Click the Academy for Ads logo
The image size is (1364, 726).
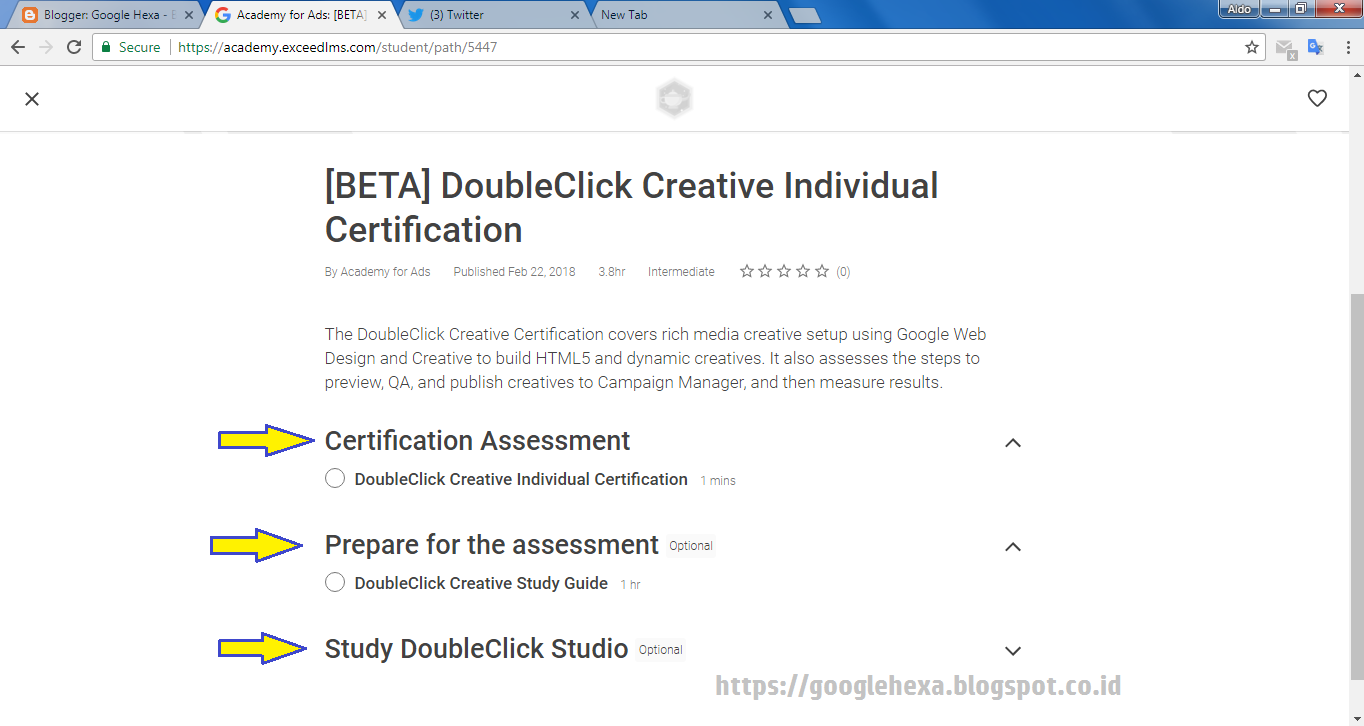click(674, 99)
